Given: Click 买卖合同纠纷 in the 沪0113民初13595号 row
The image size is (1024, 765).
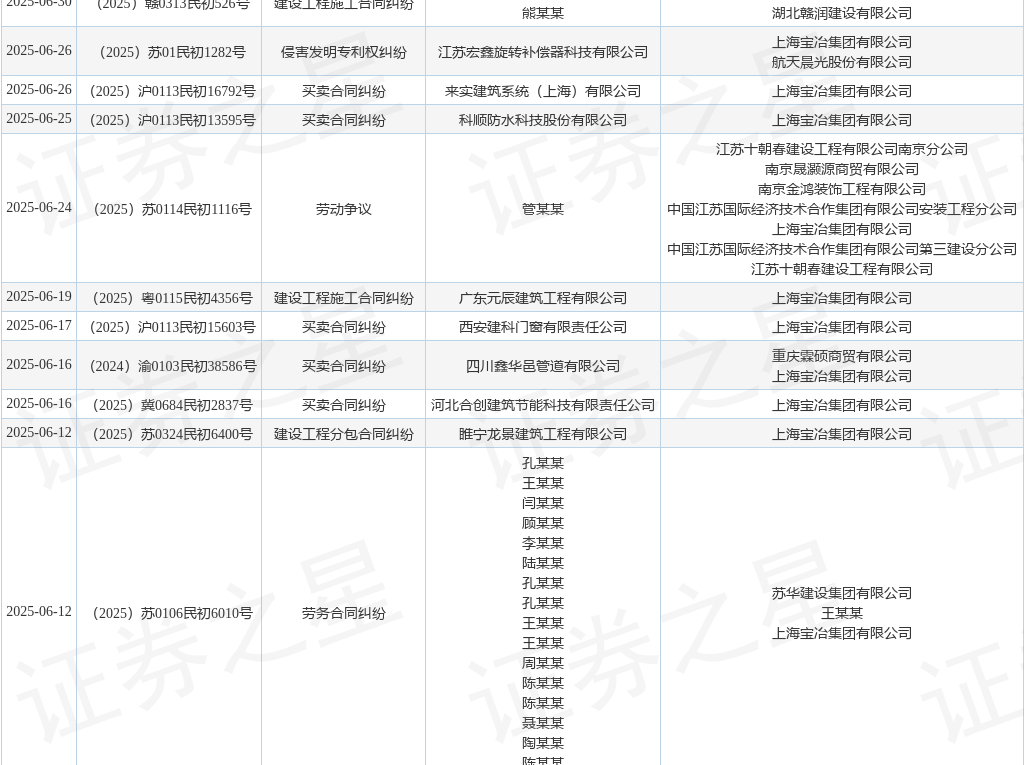Looking at the screenshot, I should [x=344, y=120].
